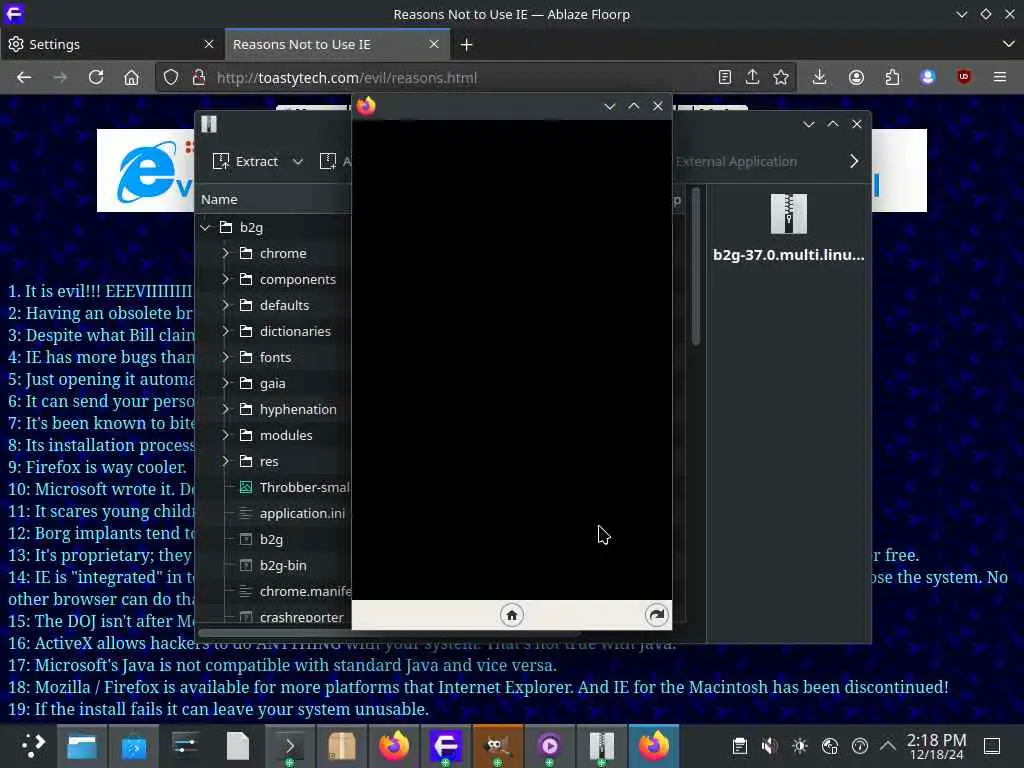
Task: Expand the hyphenation folder
Action: [225, 409]
